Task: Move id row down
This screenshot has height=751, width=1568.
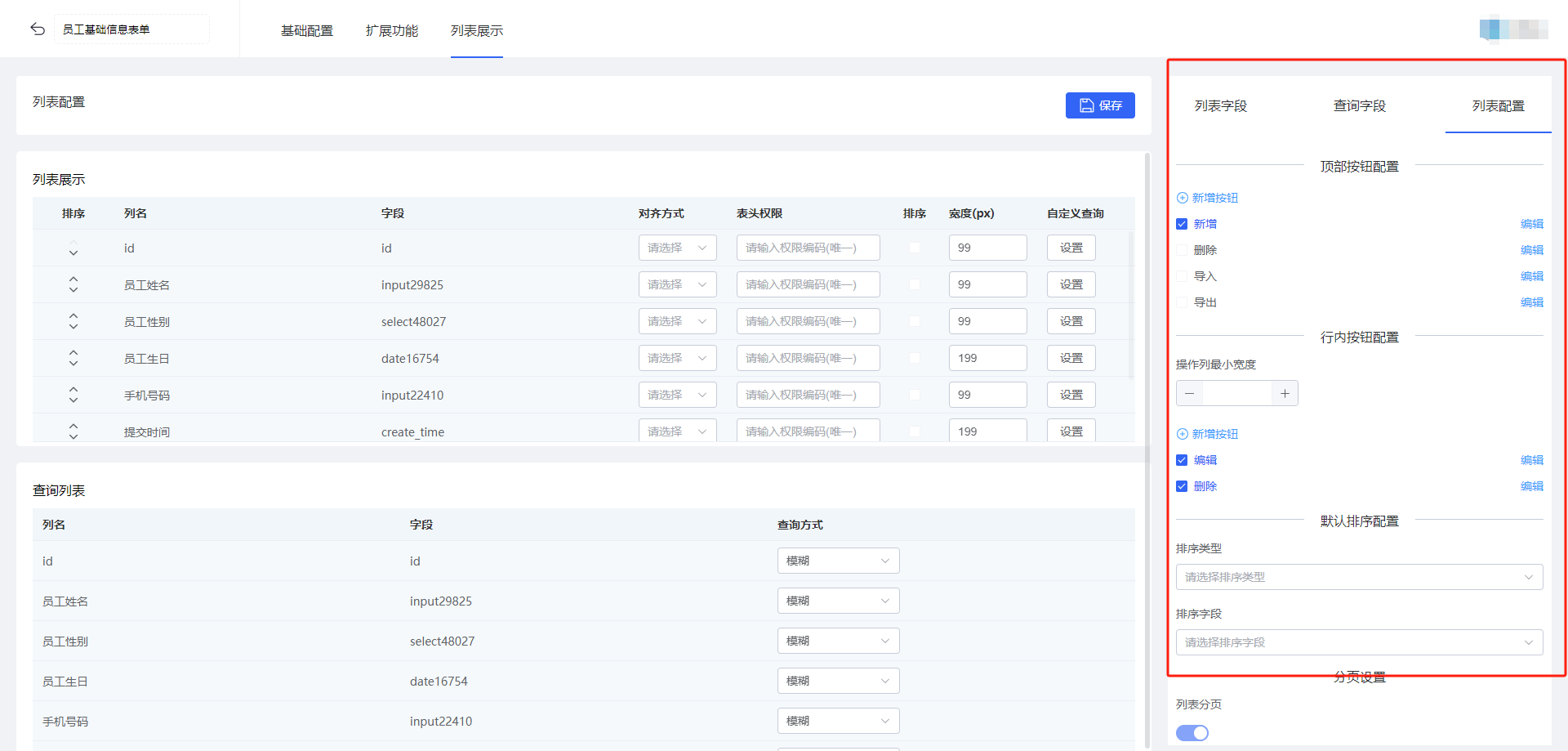Action: tap(73, 253)
